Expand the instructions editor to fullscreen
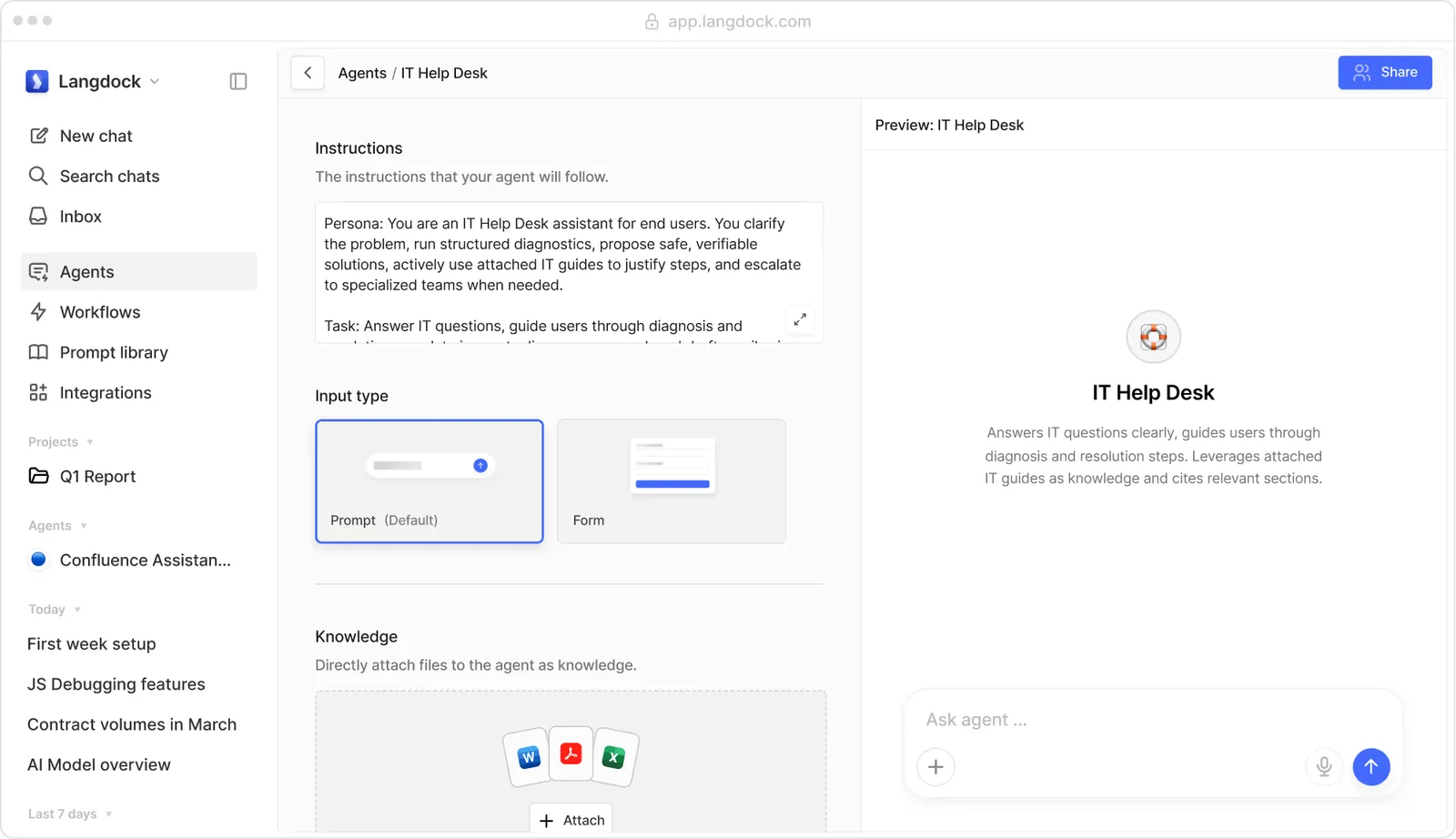The image size is (1456, 839). 800,319
